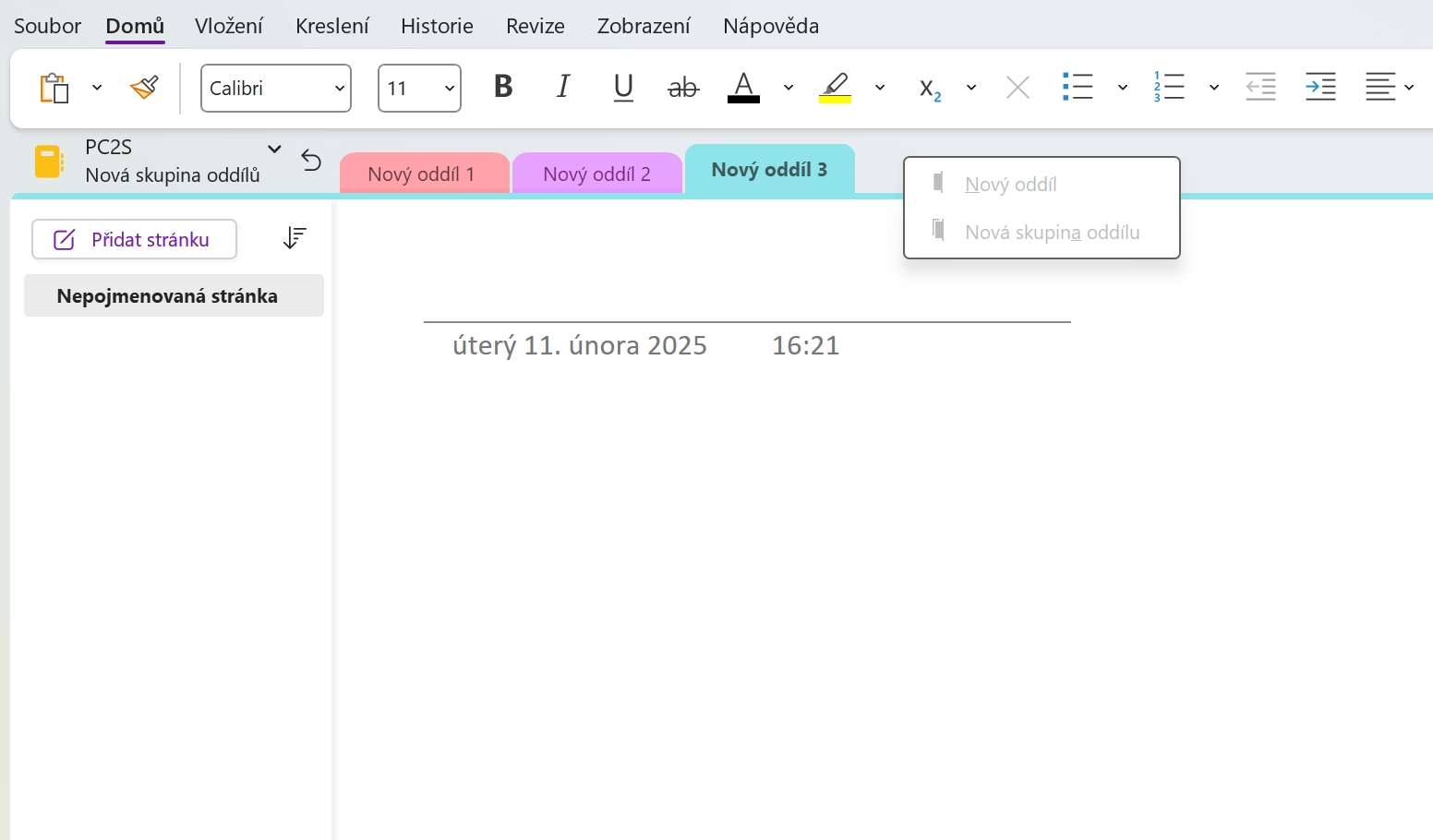Navigate back to parent section group

click(x=312, y=161)
